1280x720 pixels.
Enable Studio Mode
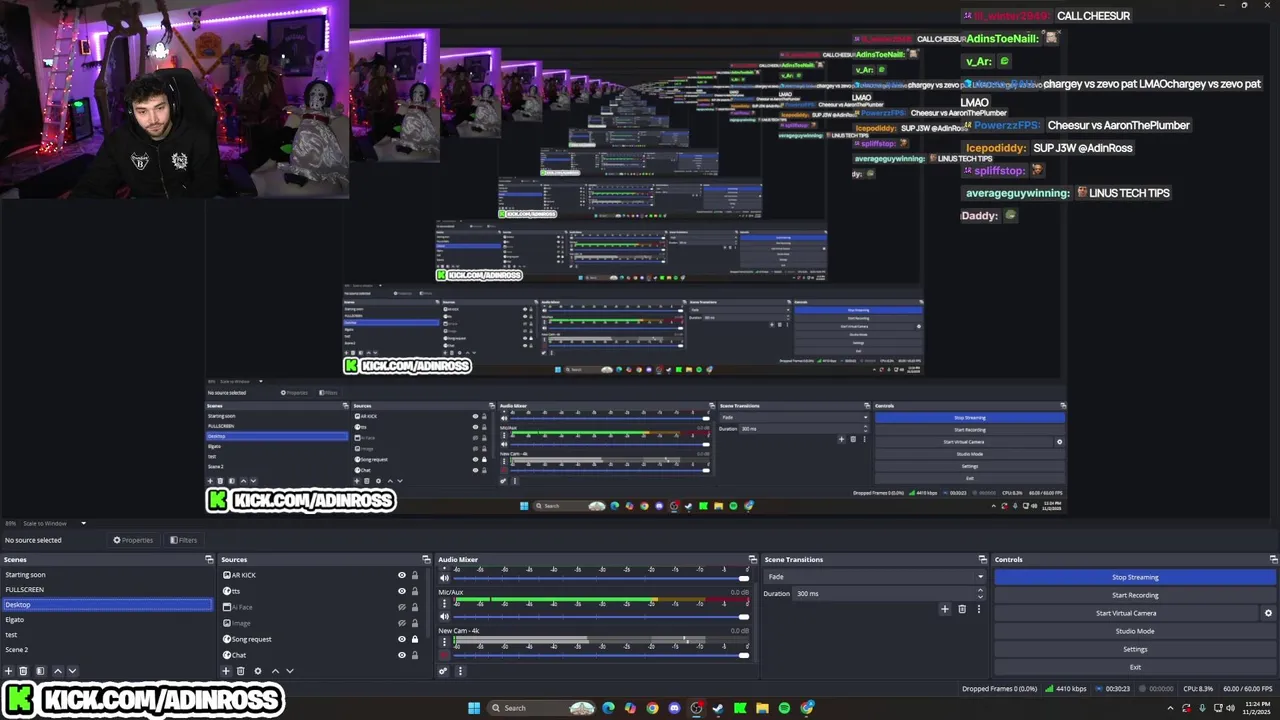pyautogui.click(x=1135, y=631)
